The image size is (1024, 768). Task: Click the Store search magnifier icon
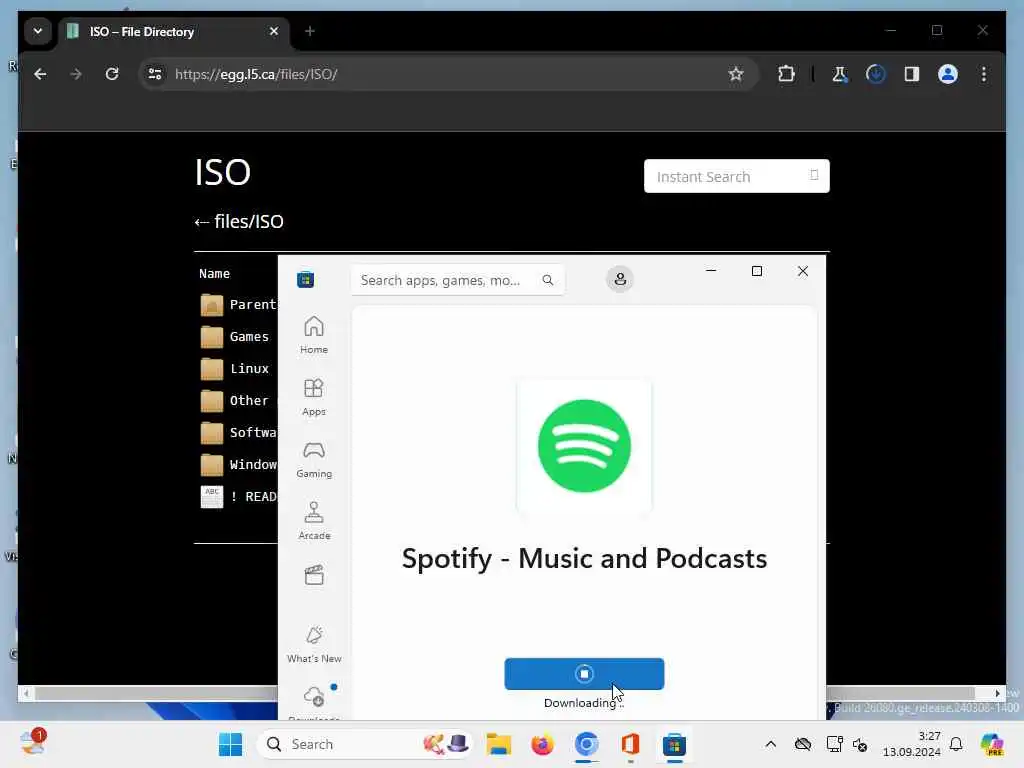(548, 280)
